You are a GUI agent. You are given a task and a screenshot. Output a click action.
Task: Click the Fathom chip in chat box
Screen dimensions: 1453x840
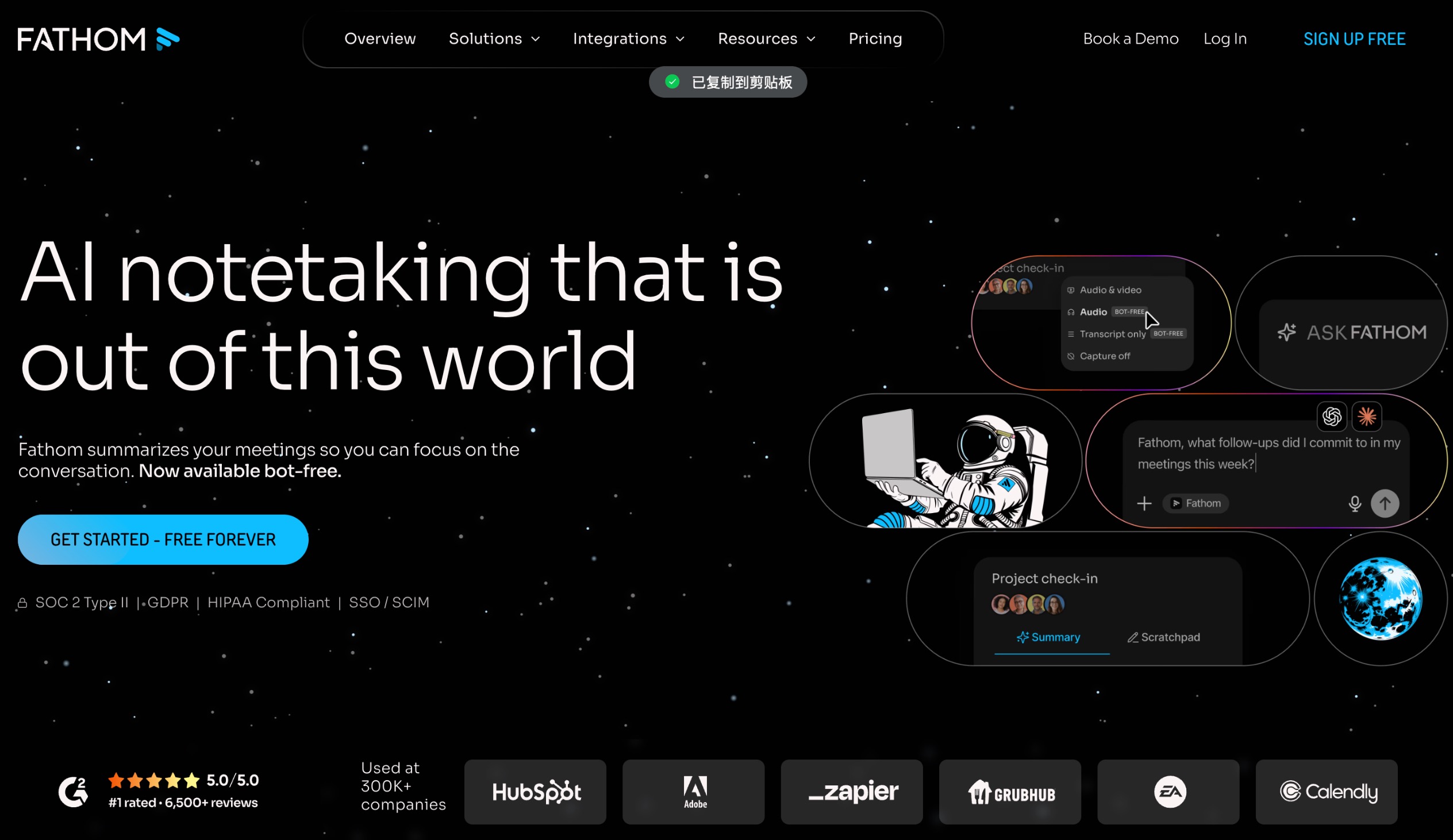(x=1196, y=503)
